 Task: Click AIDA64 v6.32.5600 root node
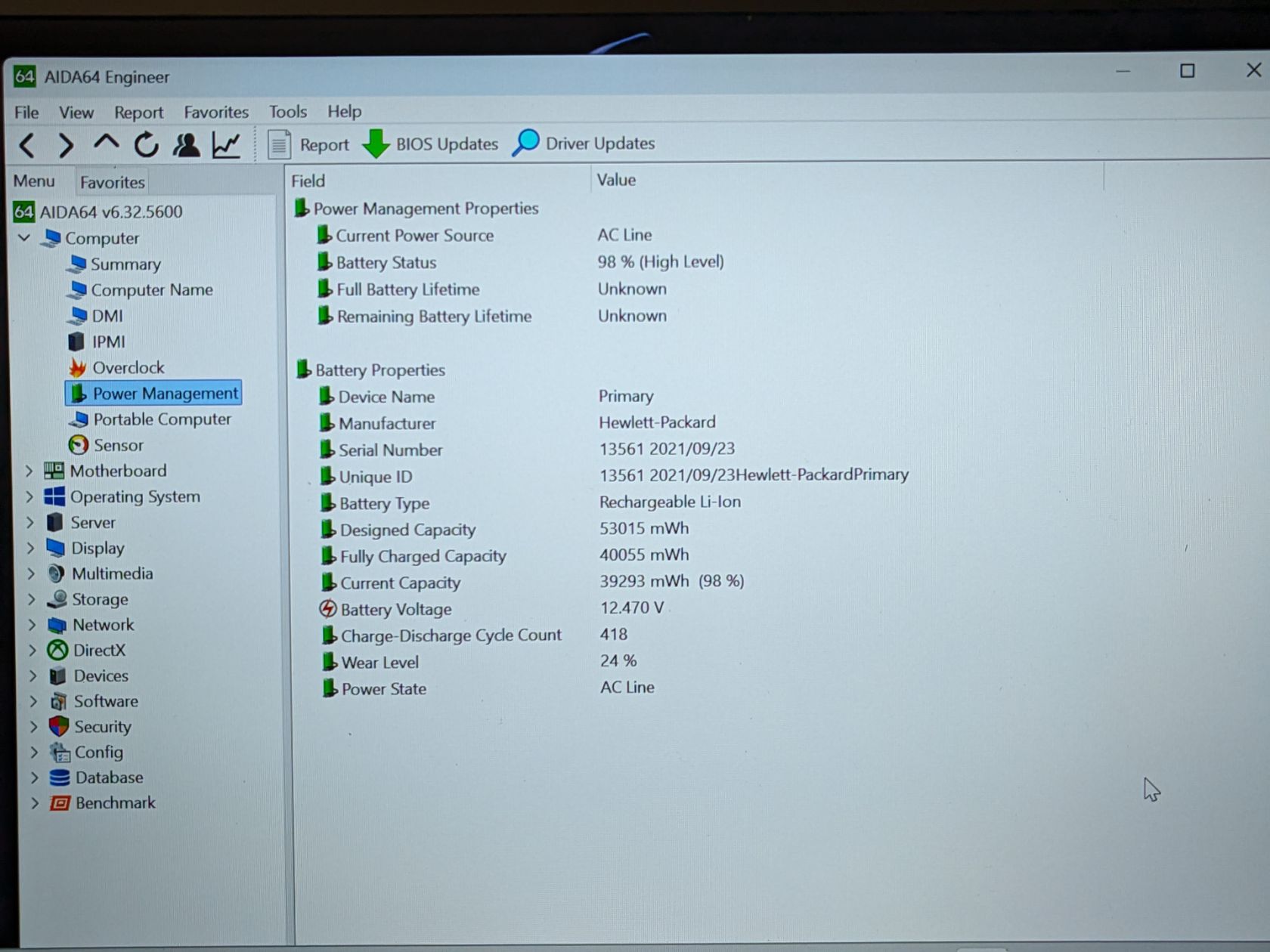98,212
